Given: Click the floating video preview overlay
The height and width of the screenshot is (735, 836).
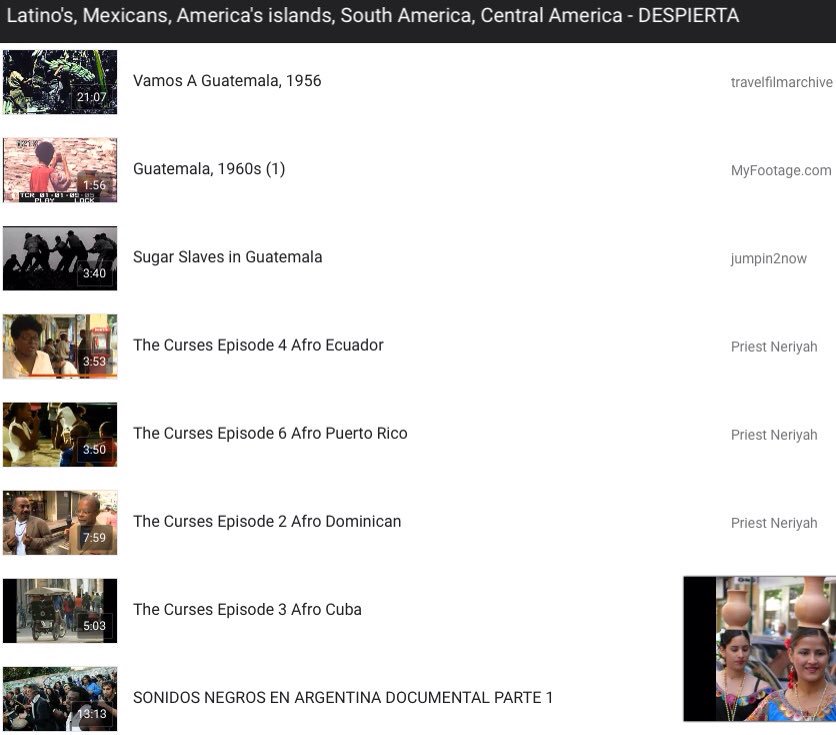Looking at the screenshot, I should [758, 648].
